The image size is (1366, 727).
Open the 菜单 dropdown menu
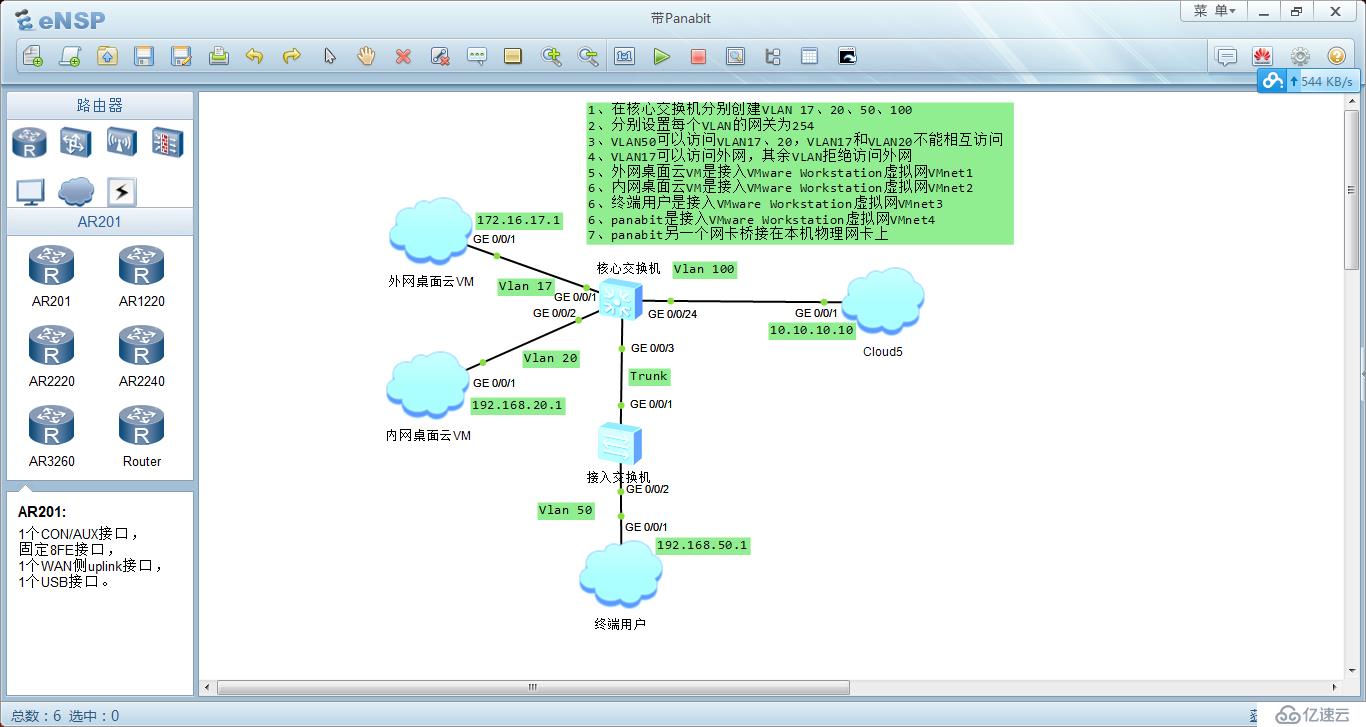click(x=1214, y=11)
